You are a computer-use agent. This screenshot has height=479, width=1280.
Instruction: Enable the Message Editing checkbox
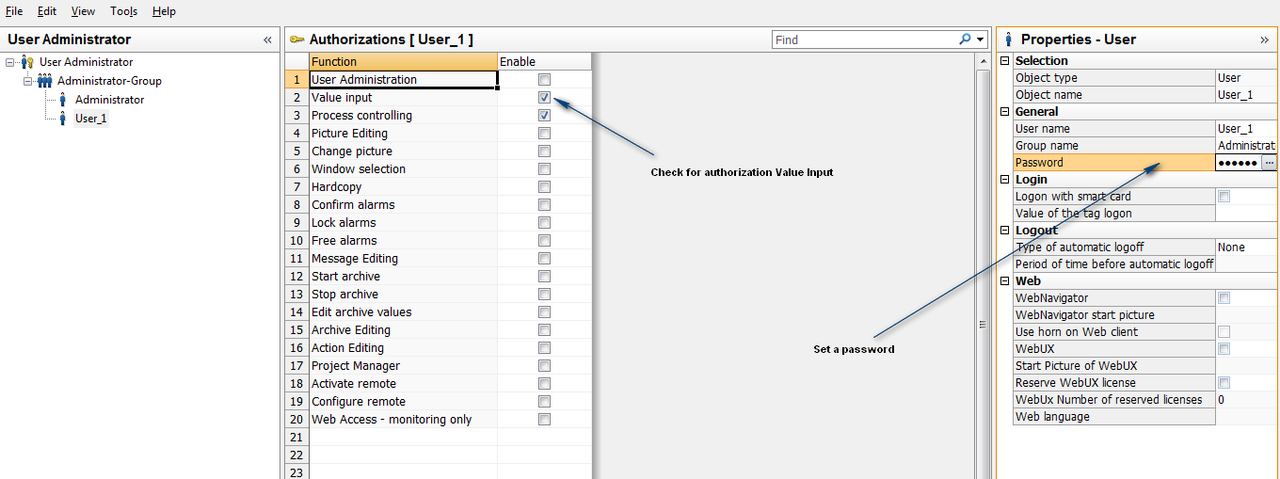pyautogui.click(x=544, y=259)
